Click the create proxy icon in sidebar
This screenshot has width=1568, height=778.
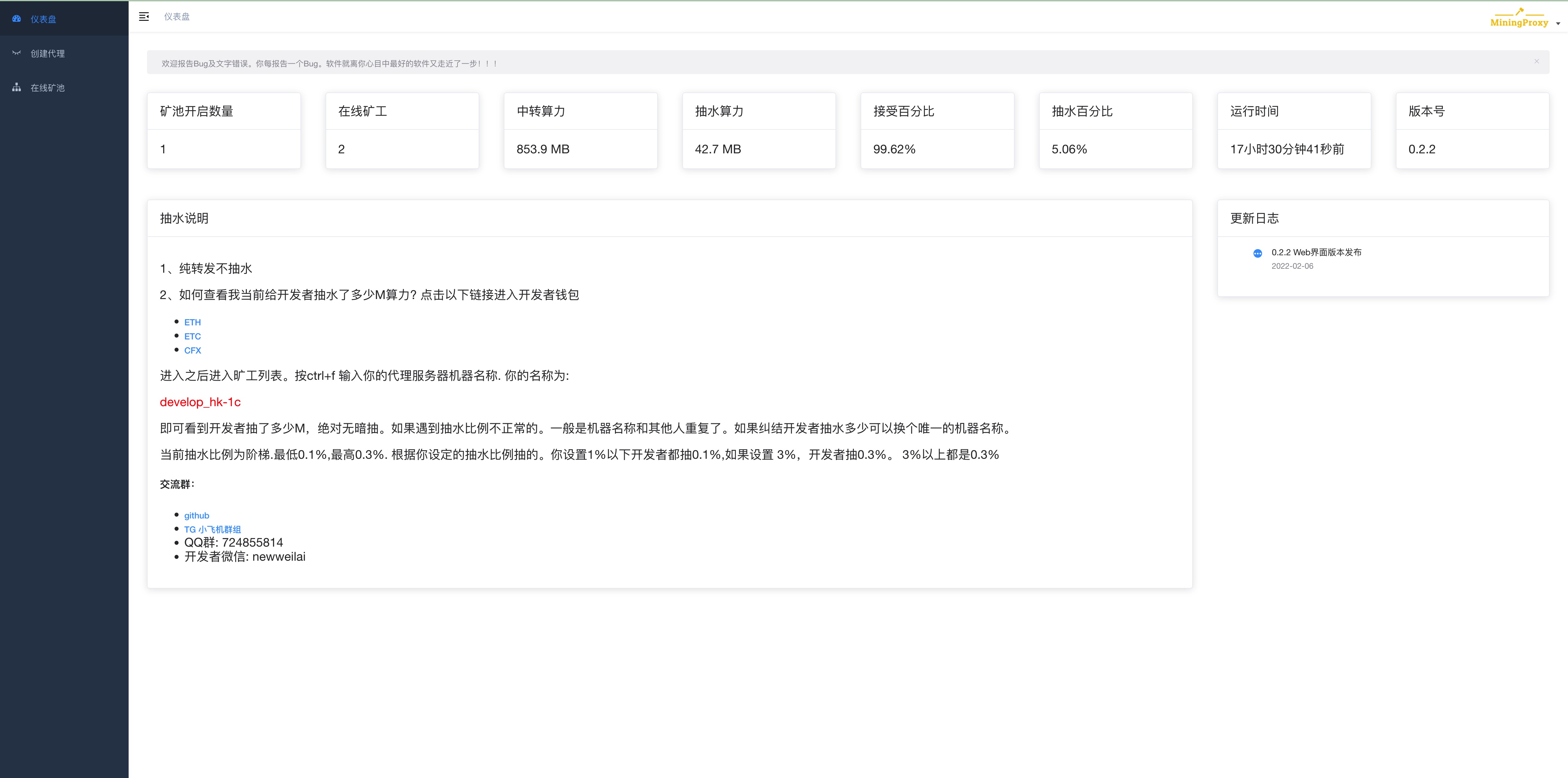(17, 53)
